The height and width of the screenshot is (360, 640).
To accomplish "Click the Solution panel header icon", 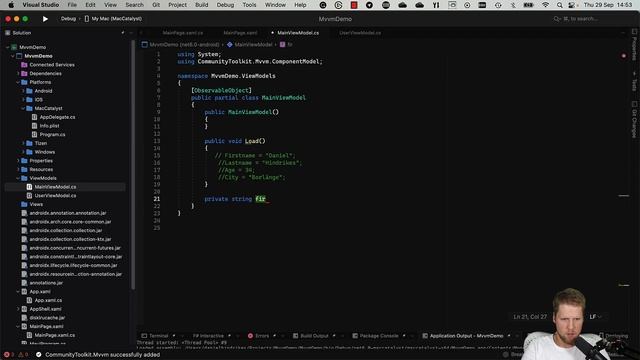I will point(7,33).
